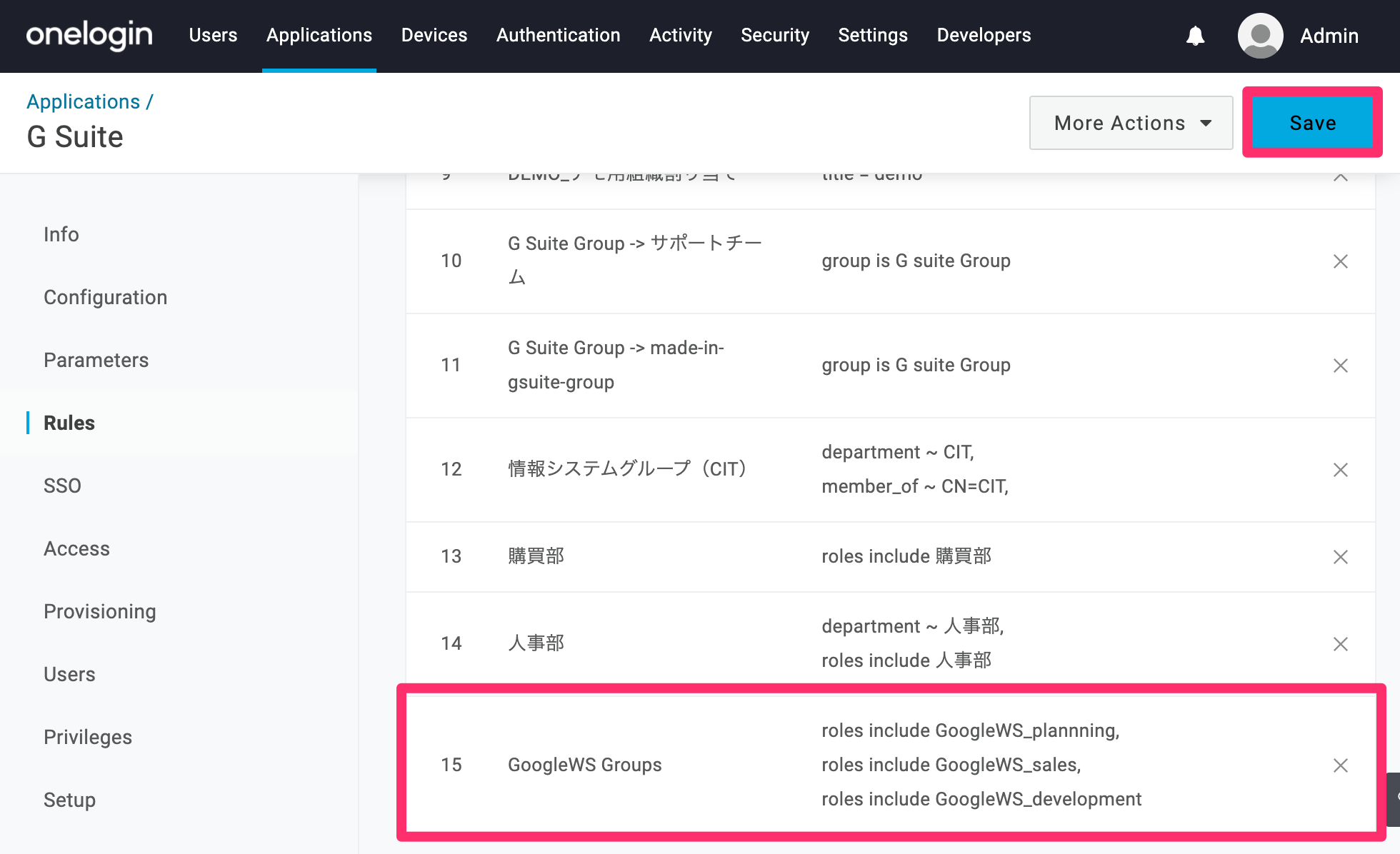1400x854 pixels.
Task: Remove rule 11 using the X icon
Action: (1341, 366)
